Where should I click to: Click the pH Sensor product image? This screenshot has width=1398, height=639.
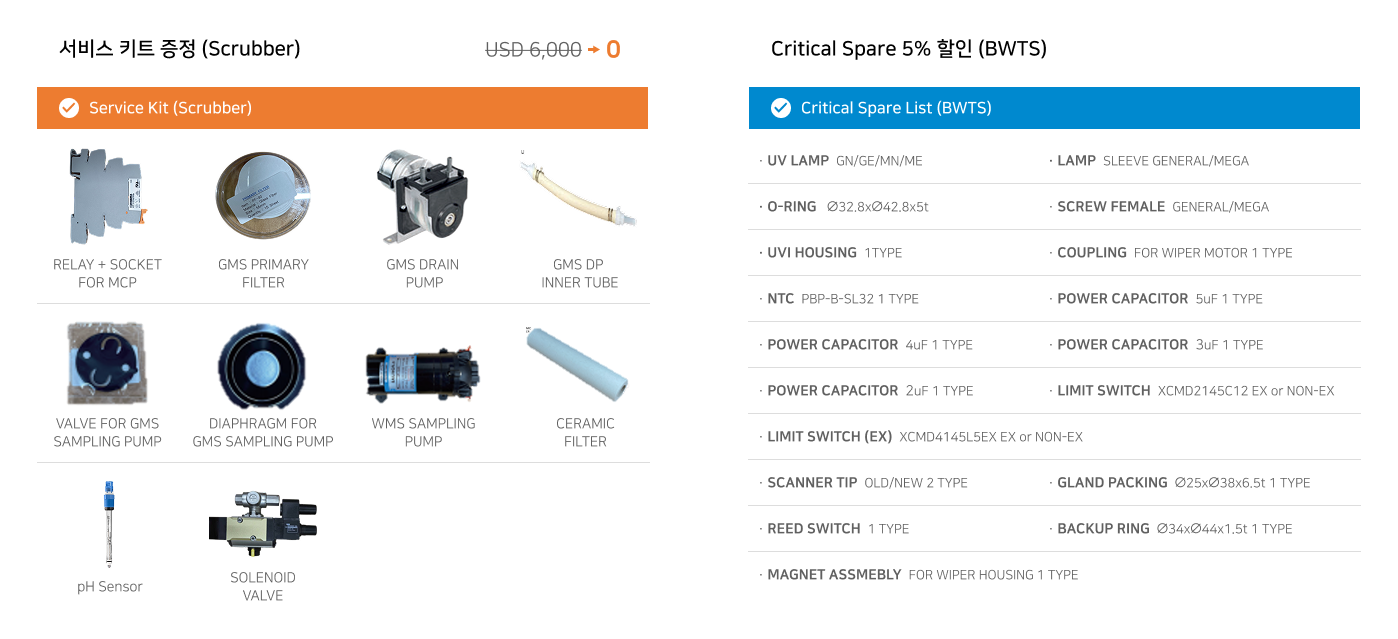(x=109, y=524)
